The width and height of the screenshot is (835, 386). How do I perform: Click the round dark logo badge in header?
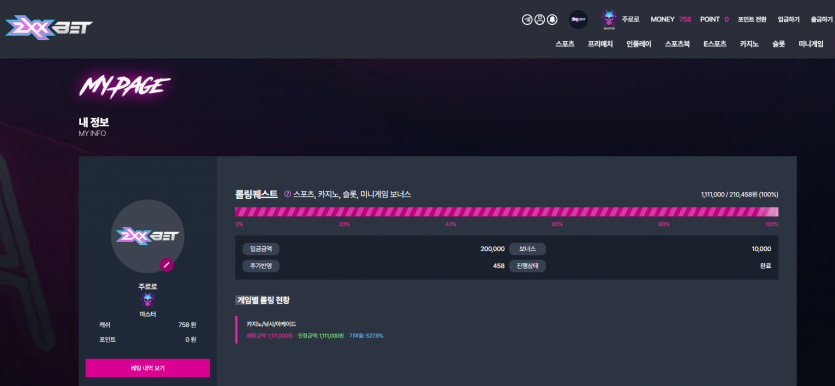point(578,19)
